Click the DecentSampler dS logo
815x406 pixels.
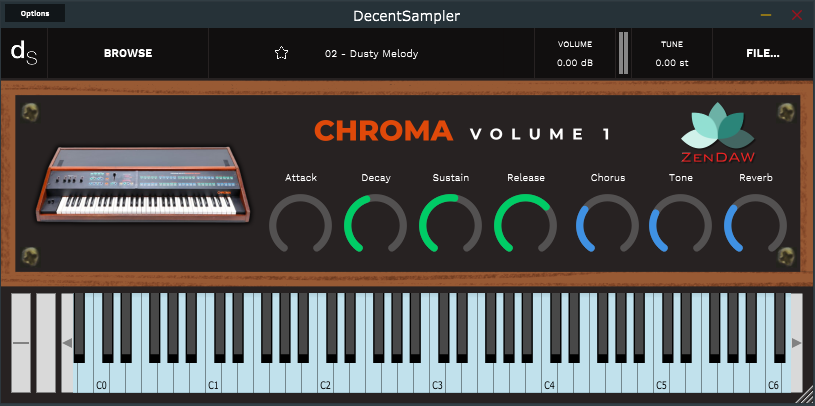pos(24,53)
